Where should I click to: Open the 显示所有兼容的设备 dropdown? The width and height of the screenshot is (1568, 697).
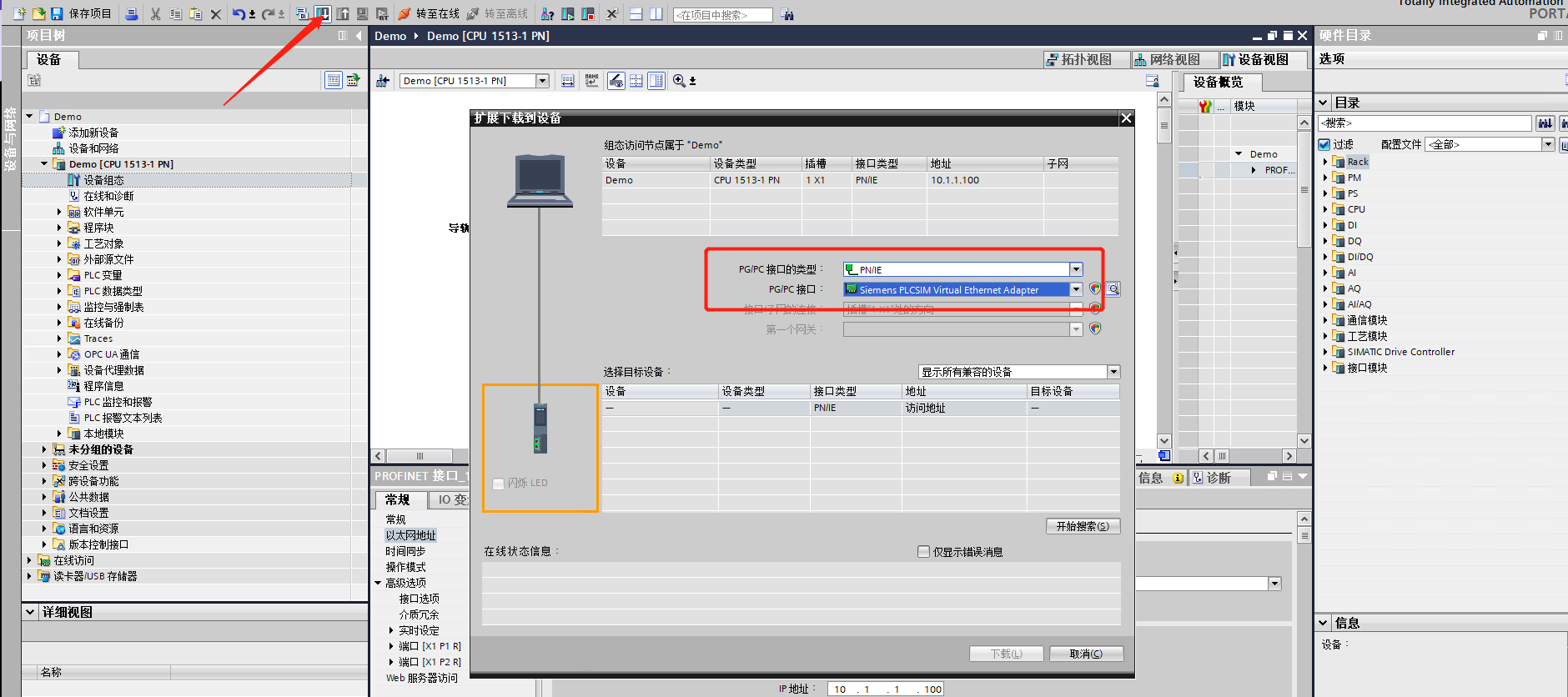(x=1113, y=372)
